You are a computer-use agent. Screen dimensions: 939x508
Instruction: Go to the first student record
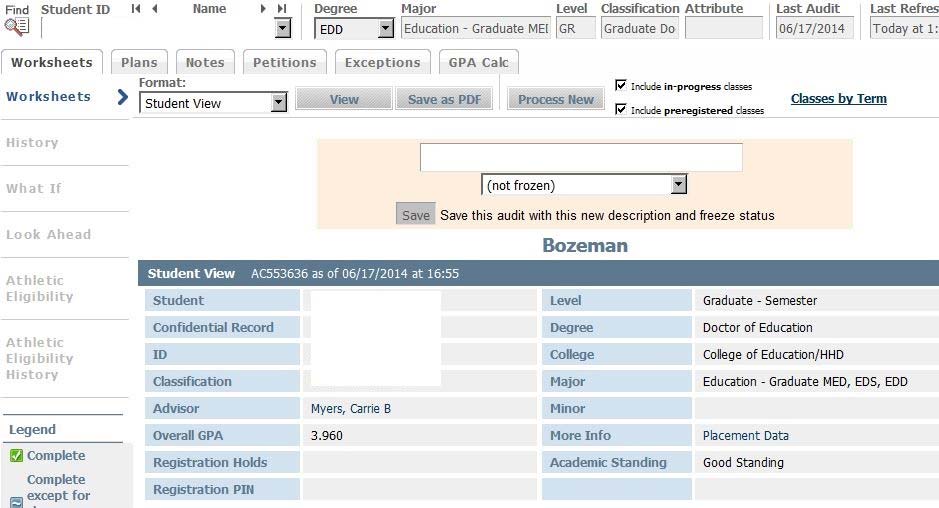coord(136,9)
